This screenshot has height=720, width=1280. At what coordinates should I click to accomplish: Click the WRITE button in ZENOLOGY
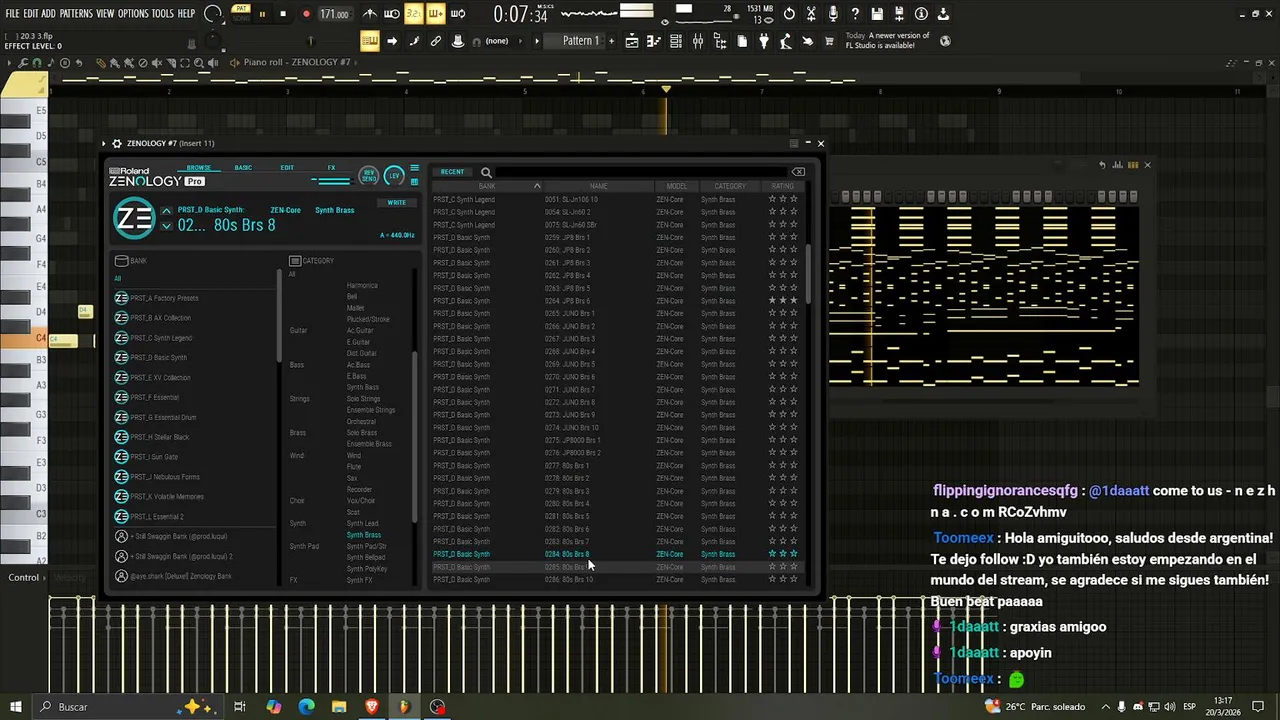pyautogui.click(x=397, y=202)
